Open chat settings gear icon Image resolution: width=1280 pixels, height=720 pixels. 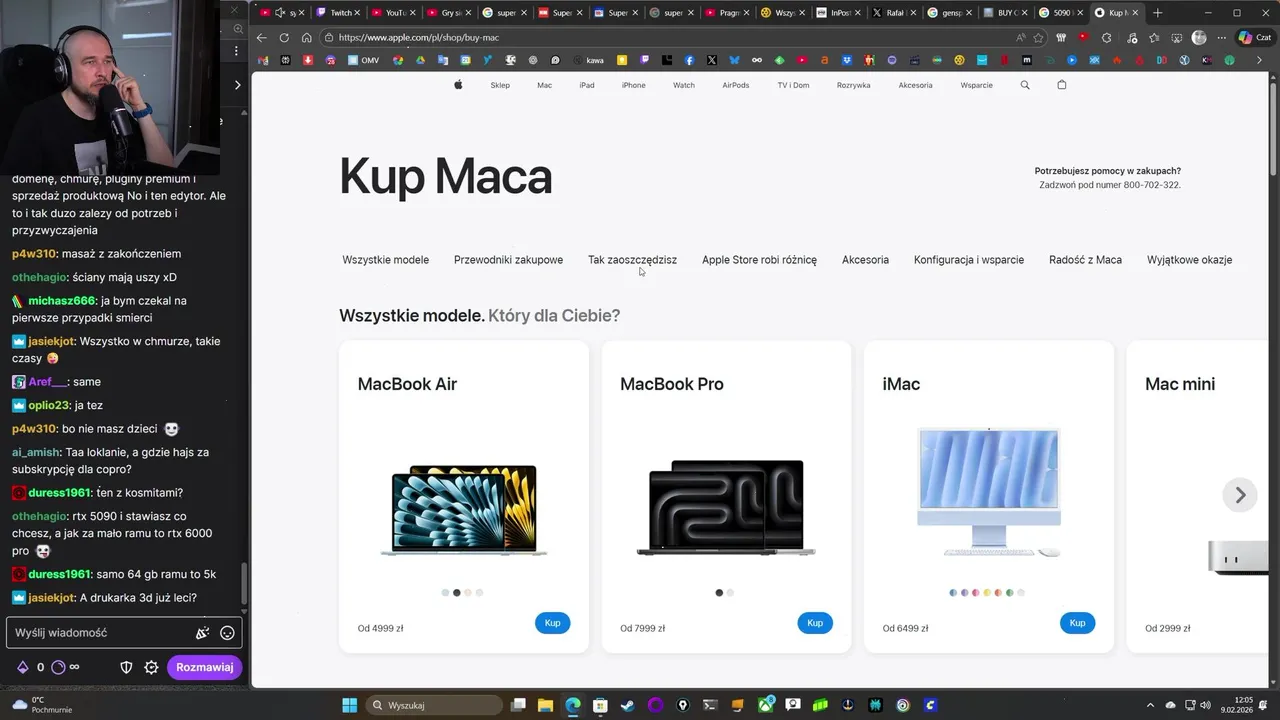coord(151,667)
